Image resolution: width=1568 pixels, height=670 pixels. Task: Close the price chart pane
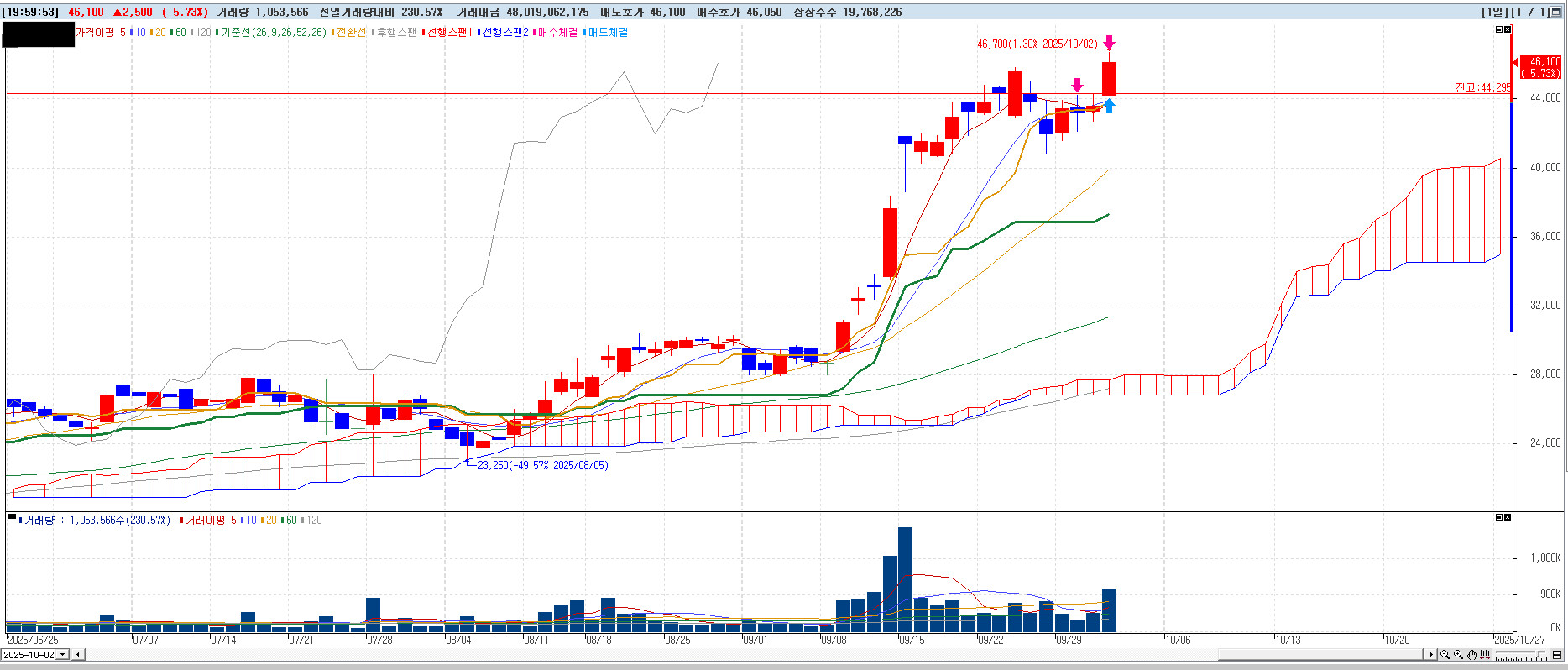tap(1508, 29)
